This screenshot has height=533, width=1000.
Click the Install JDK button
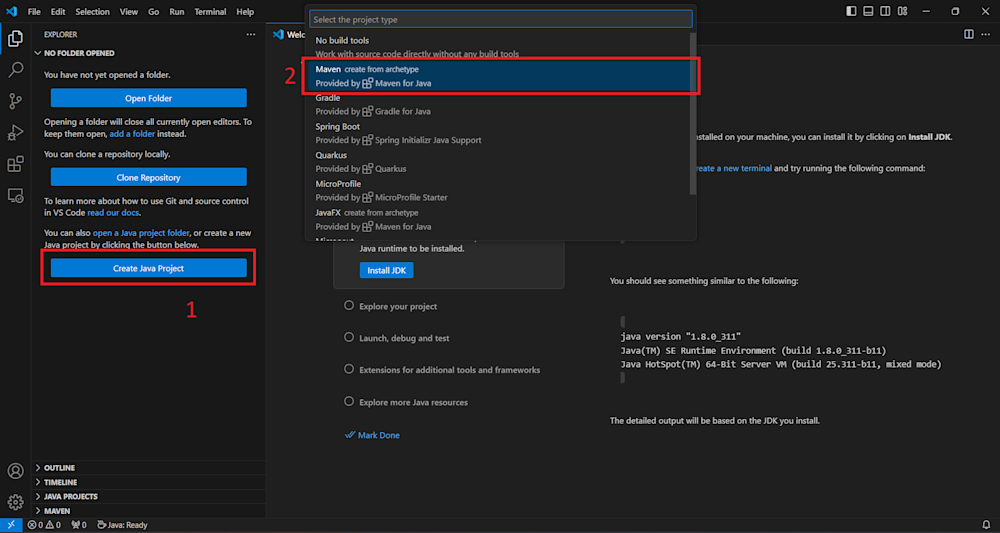pyautogui.click(x=386, y=270)
